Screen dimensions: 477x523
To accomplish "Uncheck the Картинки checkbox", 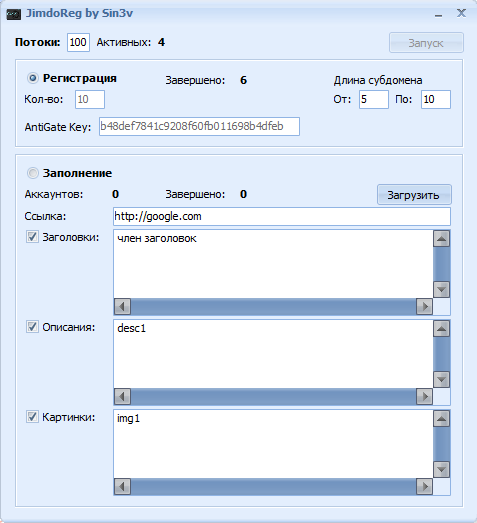I will [32, 417].
